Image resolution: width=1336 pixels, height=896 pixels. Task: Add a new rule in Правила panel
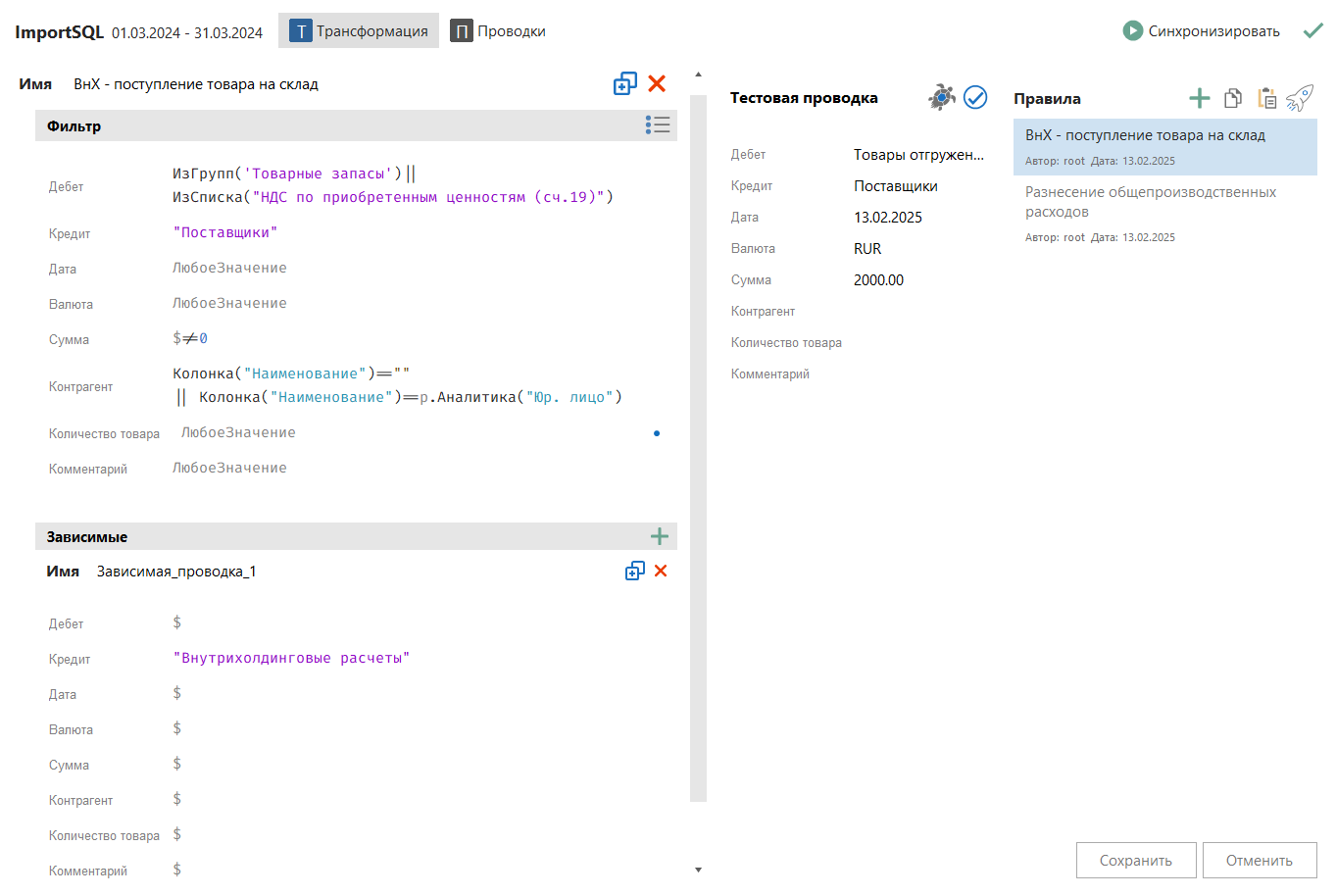(1199, 98)
